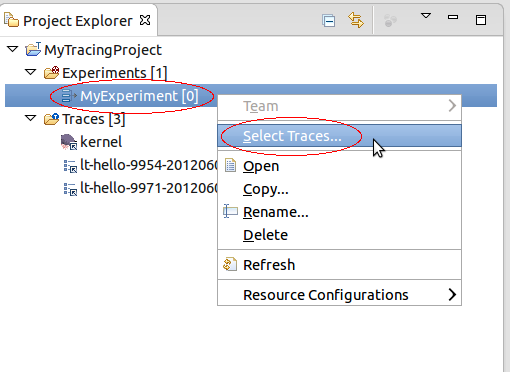Viewport: 510px width, 372px height.
Task: Expand the Resource Configurations submenu arrow
Action: tap(452, 295)
